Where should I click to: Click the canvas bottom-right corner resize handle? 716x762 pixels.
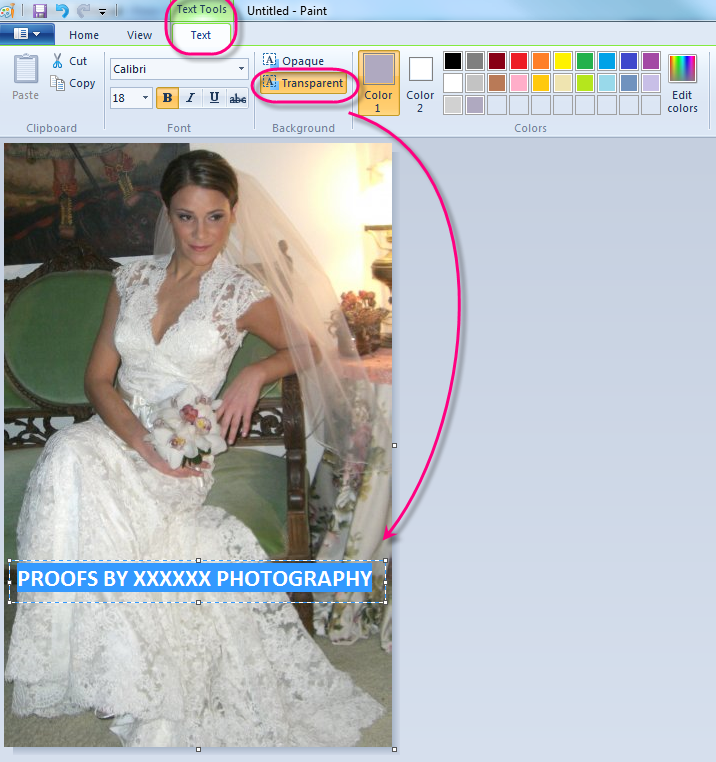pos(394,749)
